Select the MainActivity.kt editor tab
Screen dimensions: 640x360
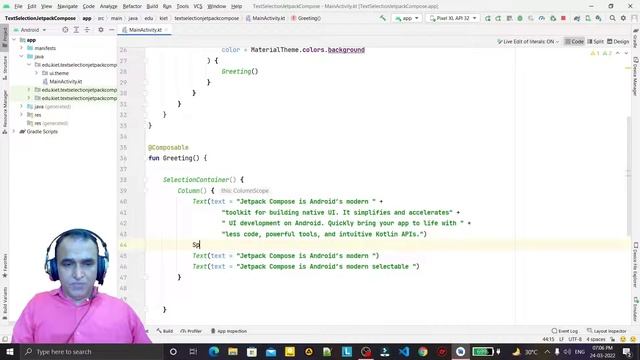coord(145,30)
